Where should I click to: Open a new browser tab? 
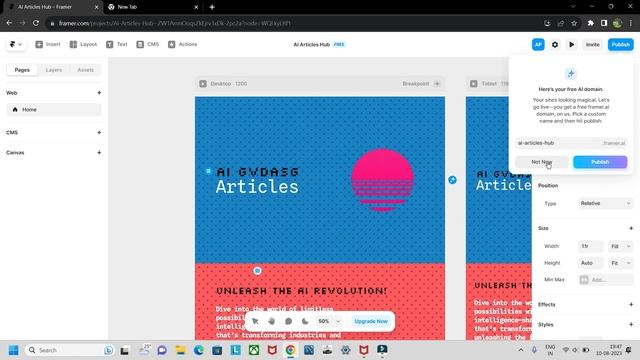[x=212, y=7]
